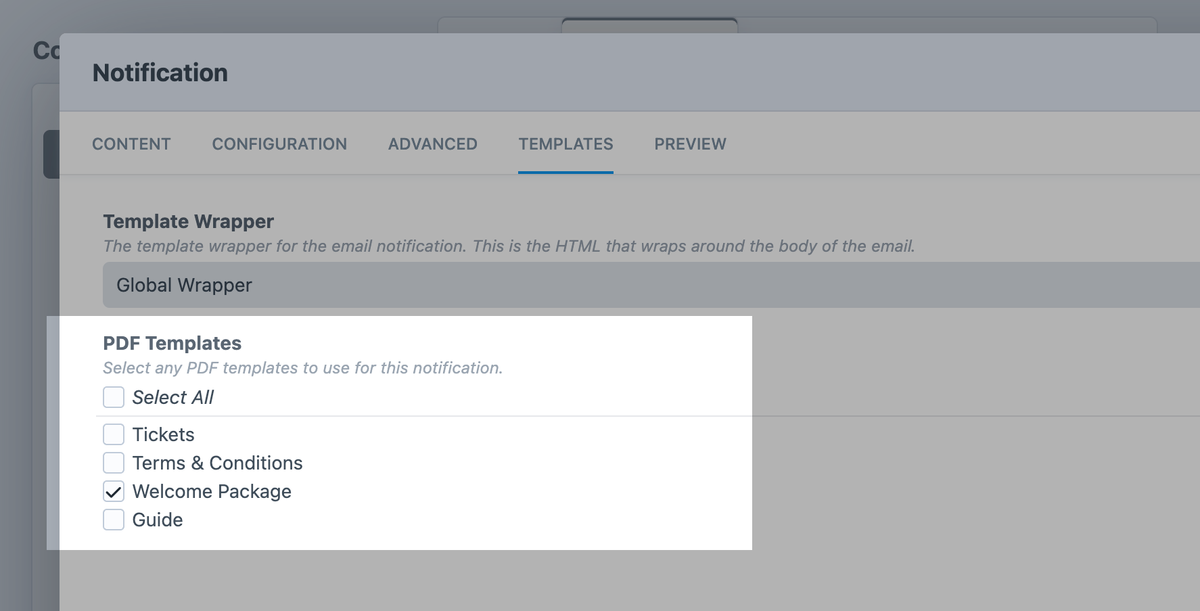
Task: Click the 'Select any PDF templates' hint text
Action: (x=302, y=368)
